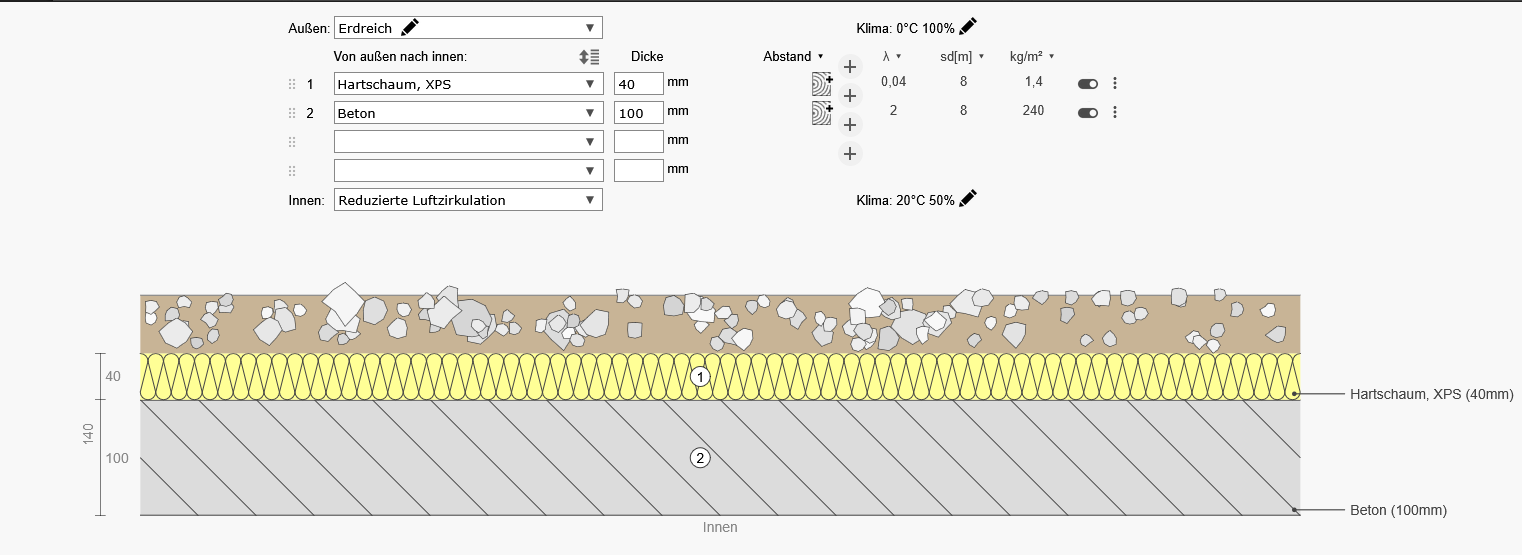Grab the drag handle of layer 1
The image size is (1522, 555).
coord(293,84)
